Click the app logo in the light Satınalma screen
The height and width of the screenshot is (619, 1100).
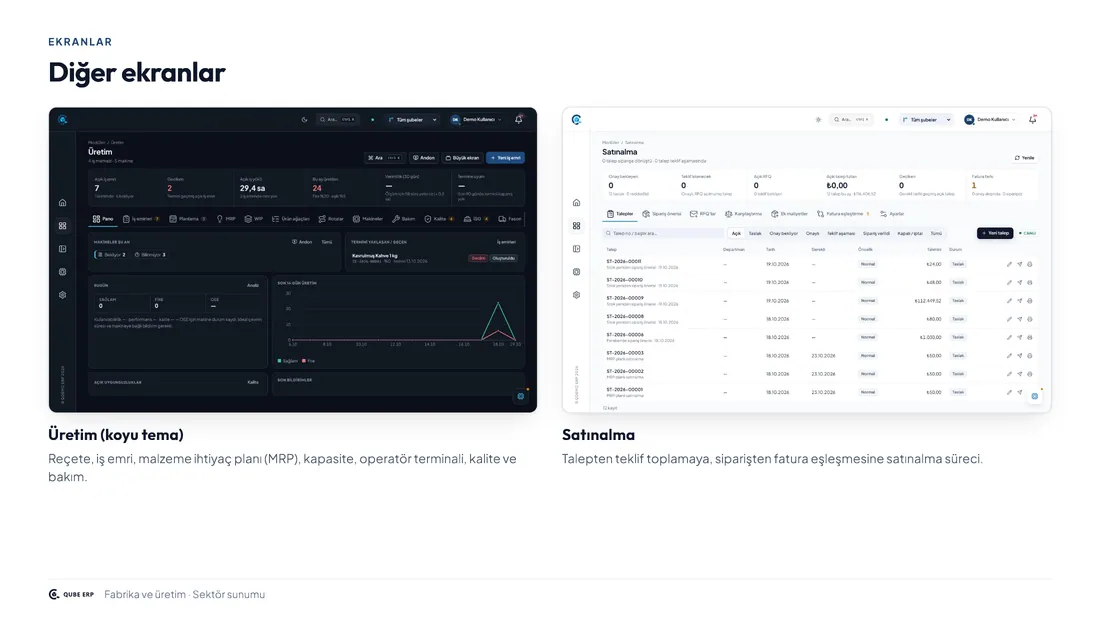577,120
